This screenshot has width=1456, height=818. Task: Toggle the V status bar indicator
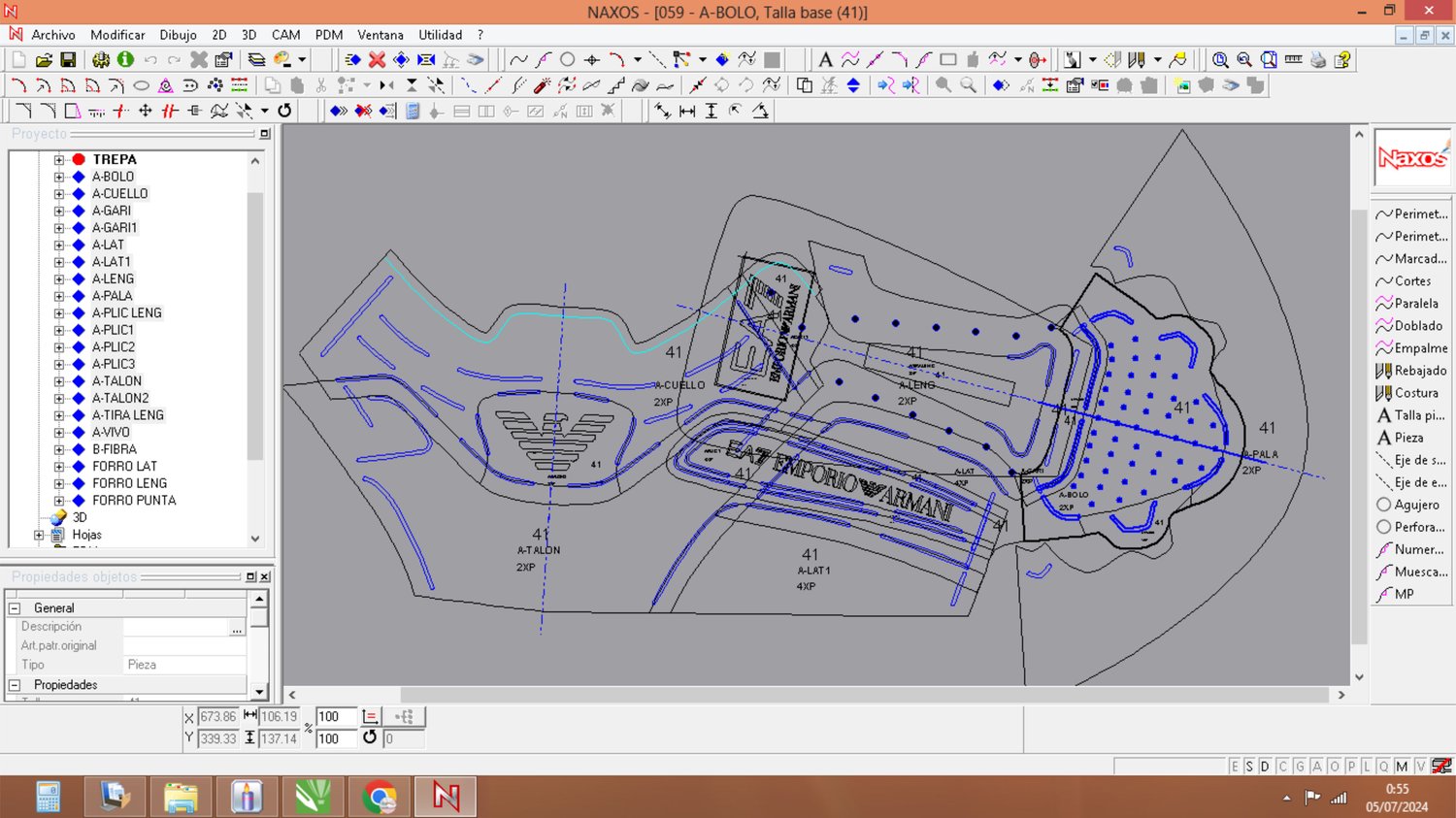(1420, 767)
